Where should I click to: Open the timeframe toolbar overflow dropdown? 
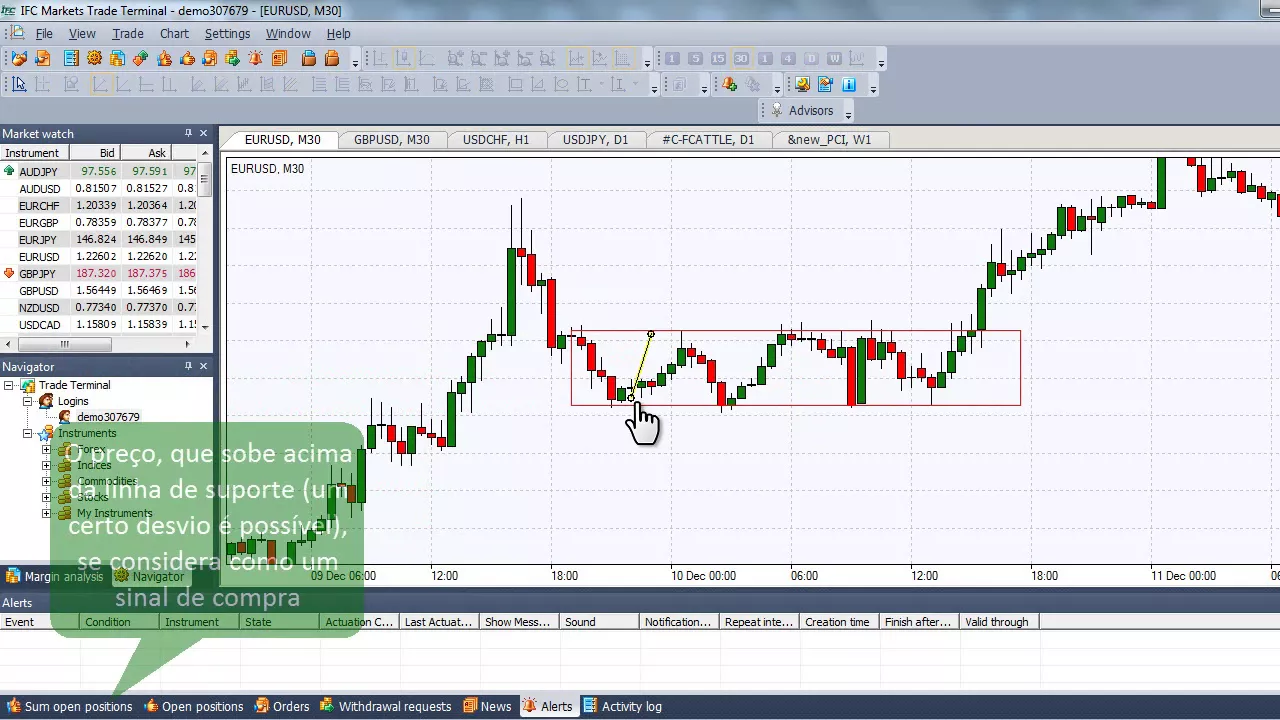click(x=880, y=63)
